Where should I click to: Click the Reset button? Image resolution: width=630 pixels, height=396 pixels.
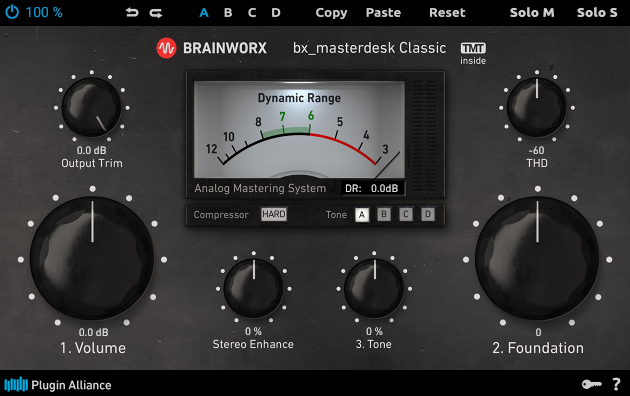tap(447, 13)
